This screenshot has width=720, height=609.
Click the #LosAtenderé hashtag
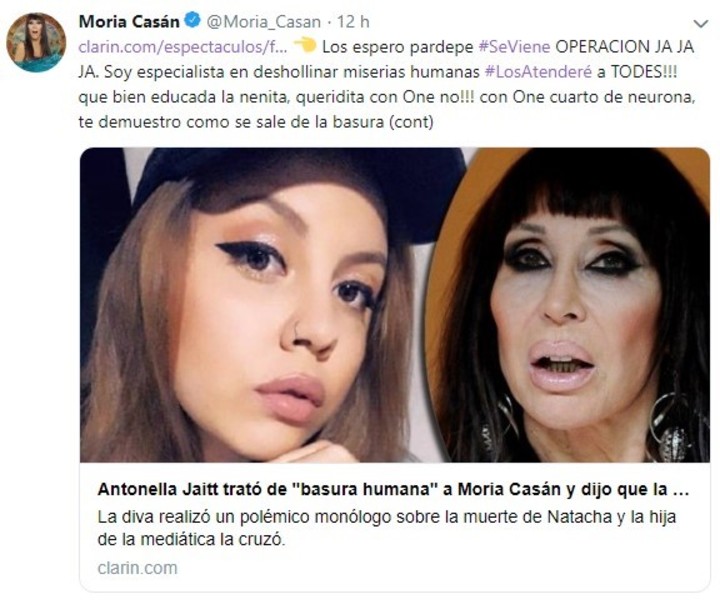(539, 72)
